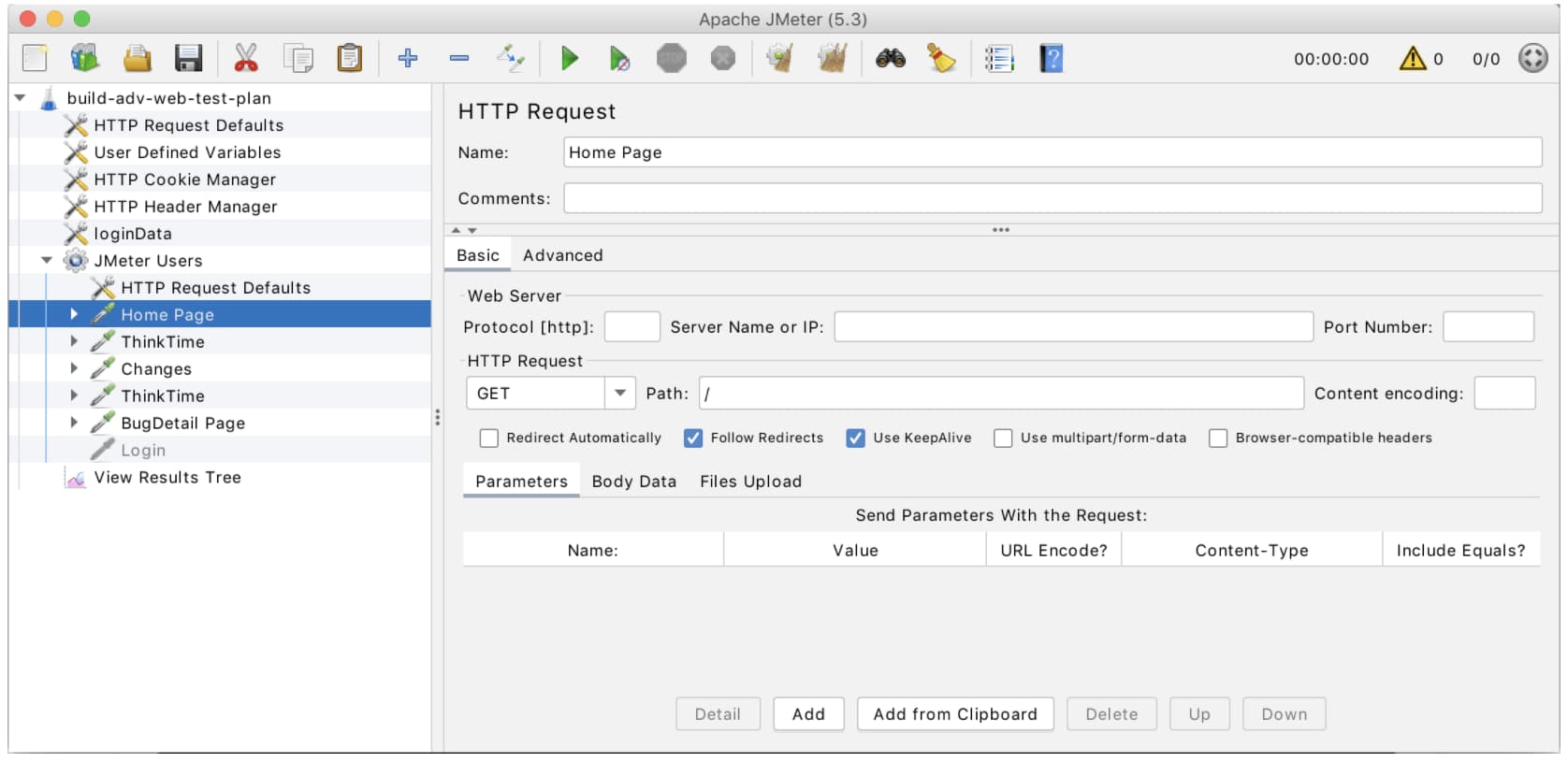The width and height of the screenshot is (1568, 763).
Task: Click the Detail button
Action: [x=718, y=714]
